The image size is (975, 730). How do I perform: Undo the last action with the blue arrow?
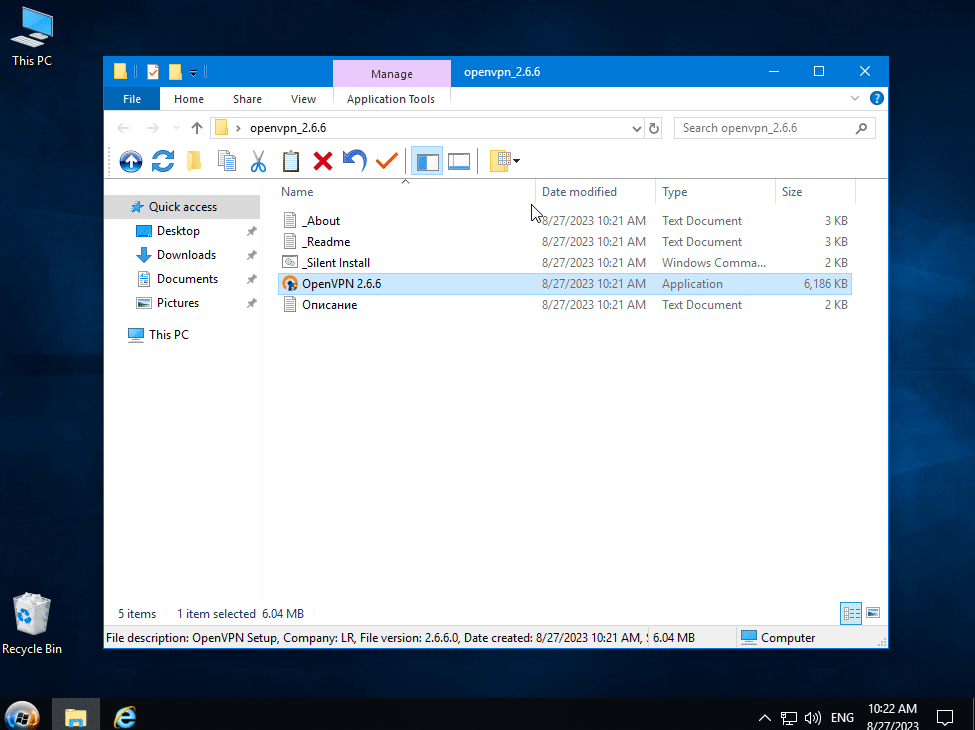tap(354, 161)
